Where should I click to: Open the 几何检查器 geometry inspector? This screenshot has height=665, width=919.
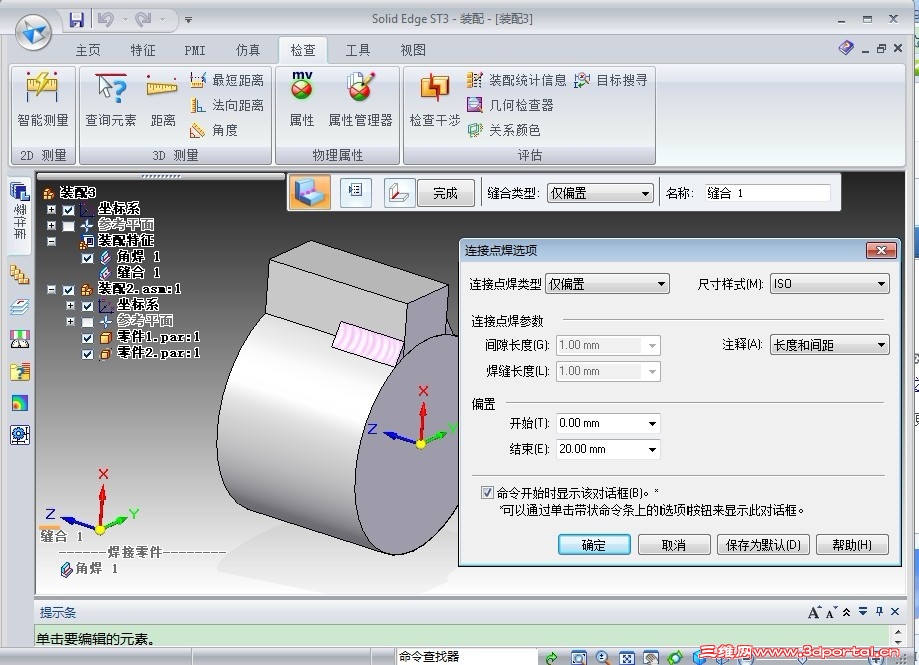click(510, 105)
